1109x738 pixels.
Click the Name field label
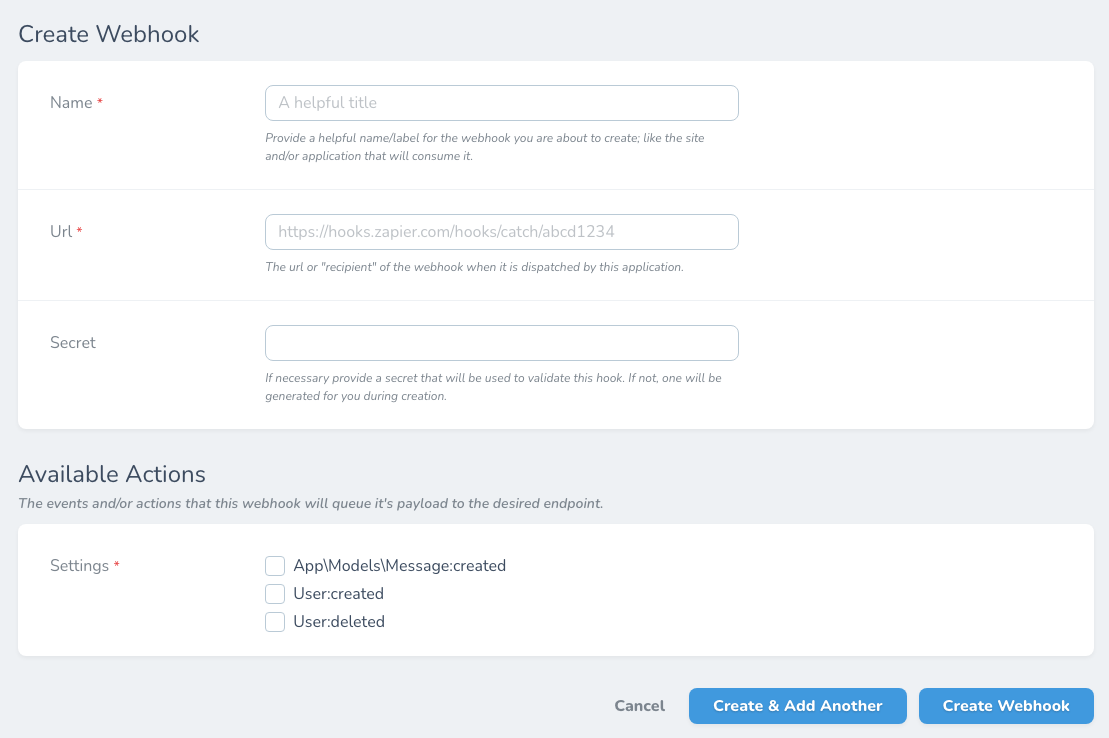point(71,103)
